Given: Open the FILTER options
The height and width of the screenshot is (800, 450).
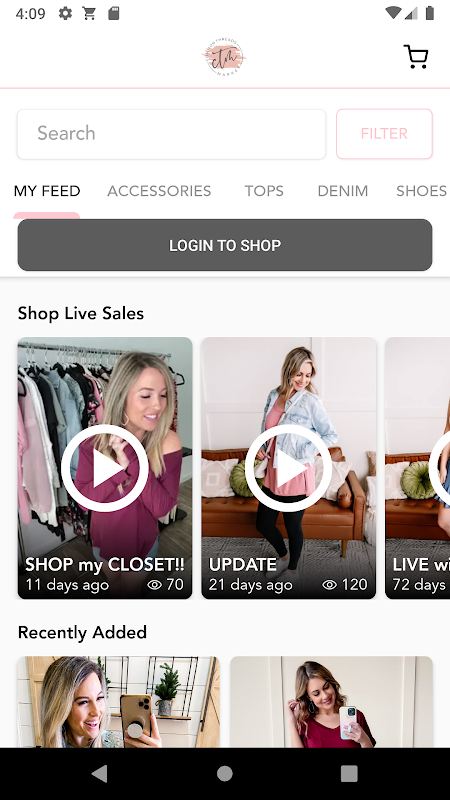Looking at the screenshot, I should coord(384,134).
